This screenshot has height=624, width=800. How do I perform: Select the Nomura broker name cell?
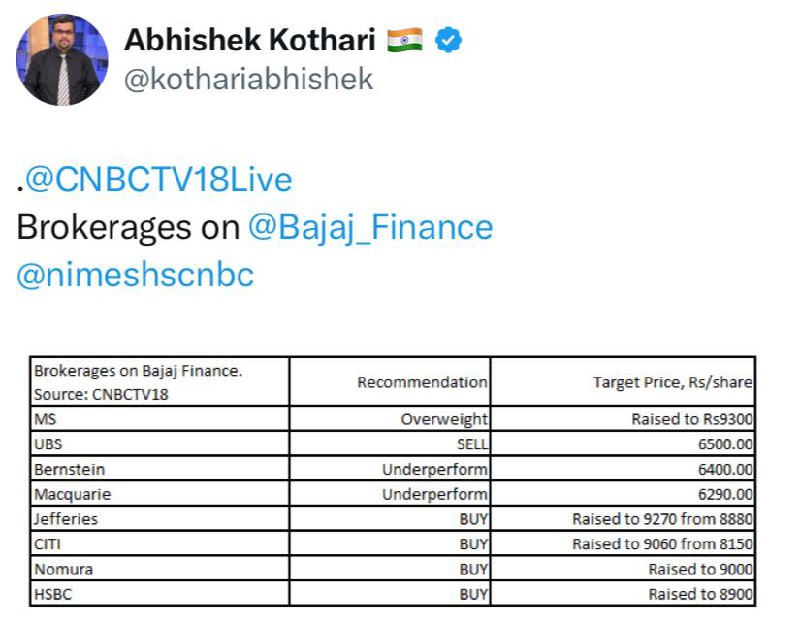point(160,569)
